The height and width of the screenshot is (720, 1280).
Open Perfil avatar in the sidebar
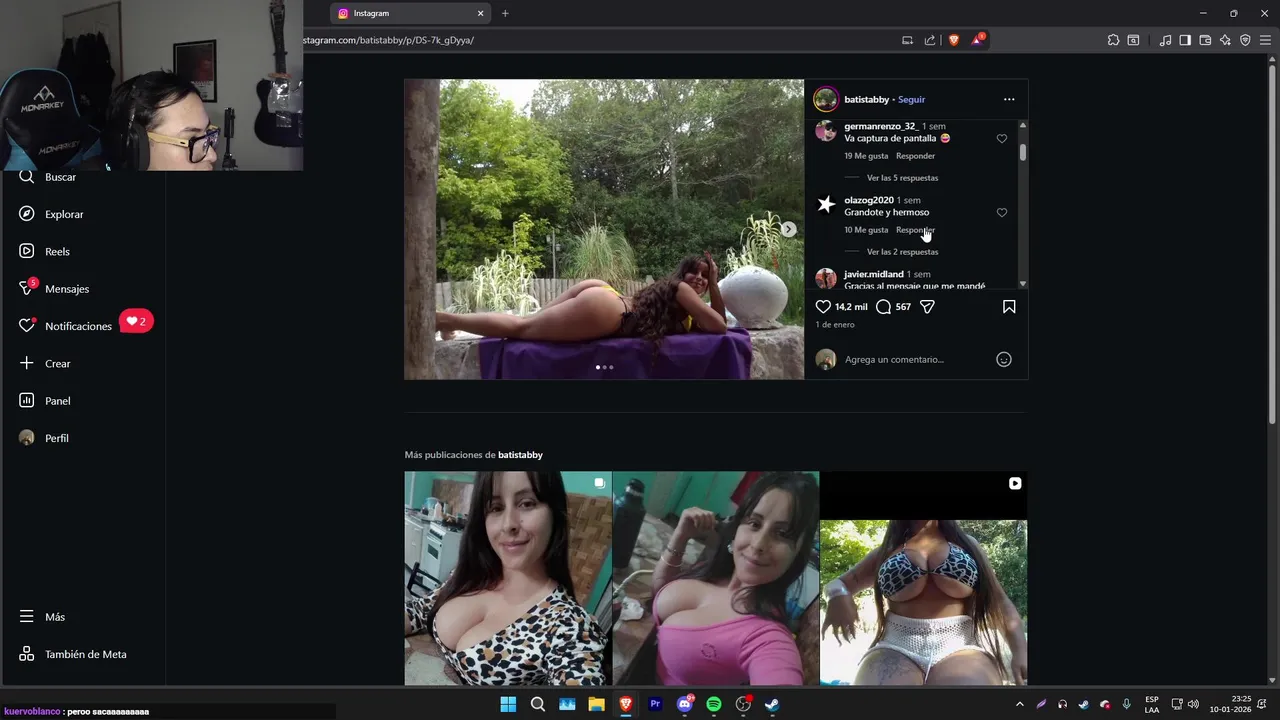tap(27, 438)
